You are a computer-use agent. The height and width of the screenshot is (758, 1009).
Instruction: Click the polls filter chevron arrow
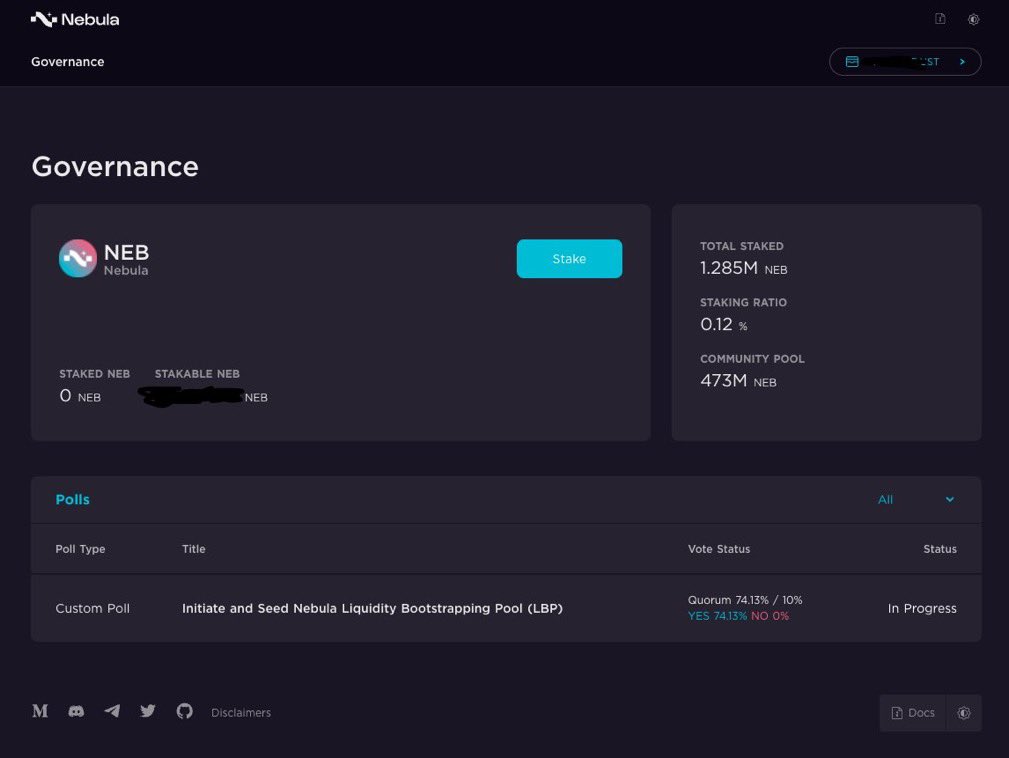pos(949,499)
